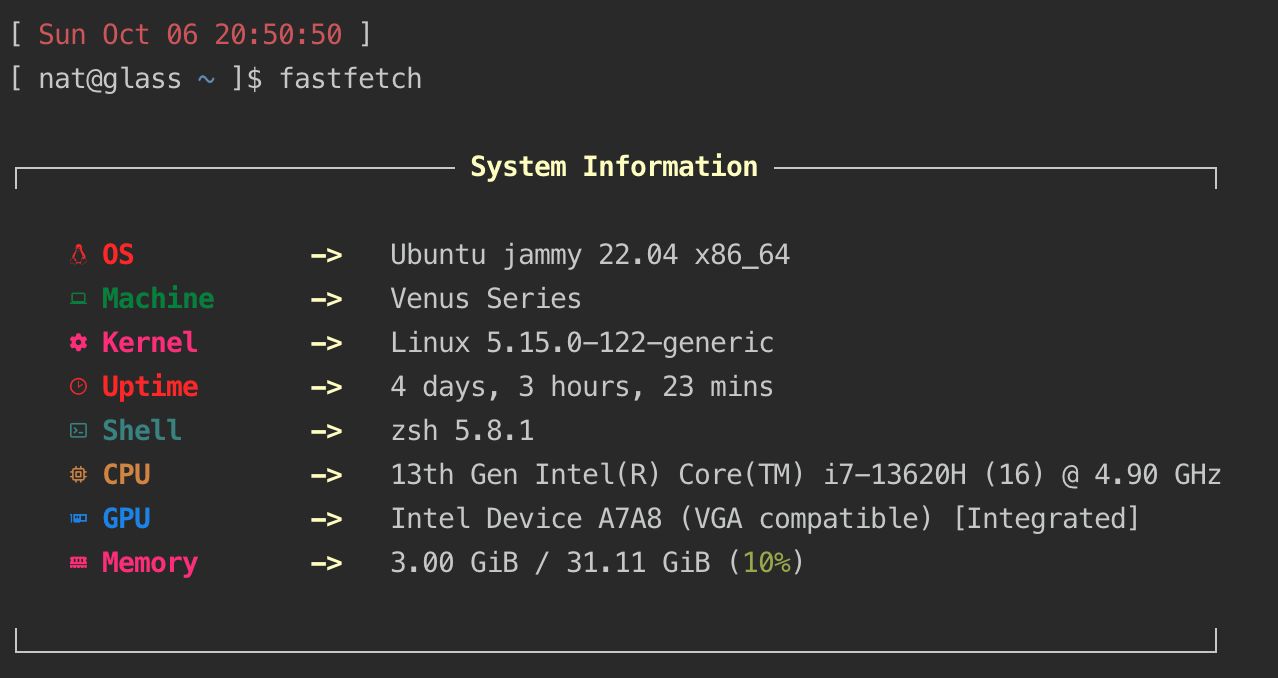Click the 'nat@glass' prompt text

tap(110, 79)
